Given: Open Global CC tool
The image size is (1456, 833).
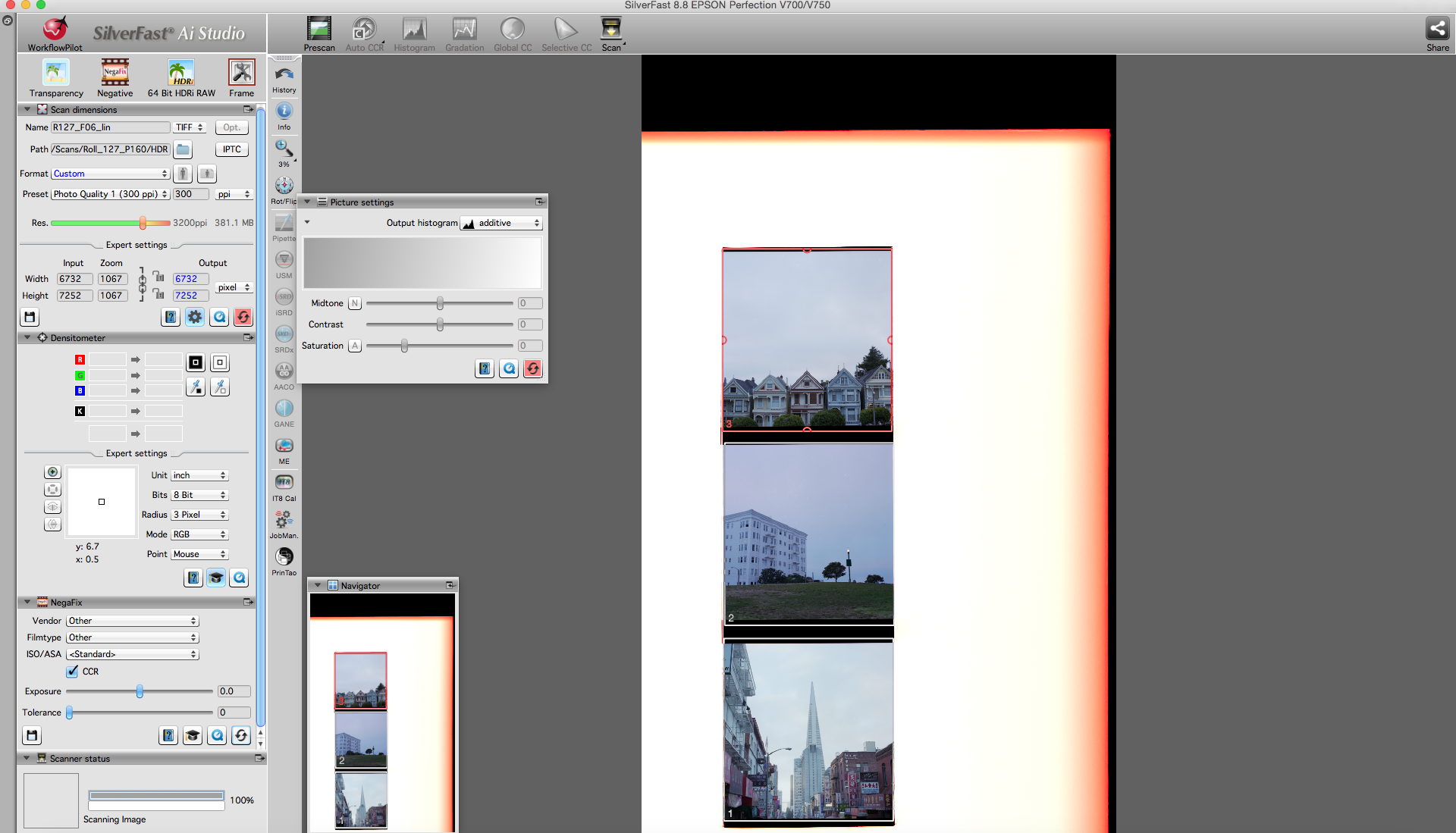Looking at the screenshot, I should click(513, 34).
